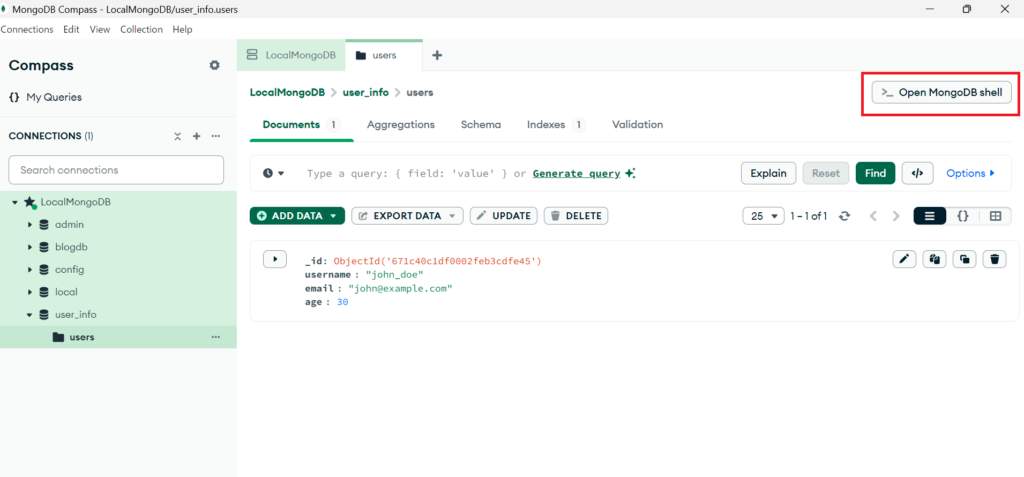This screenshot has width=1024, height=477.
Task: Click the Reset button
Action: (826, 173)
